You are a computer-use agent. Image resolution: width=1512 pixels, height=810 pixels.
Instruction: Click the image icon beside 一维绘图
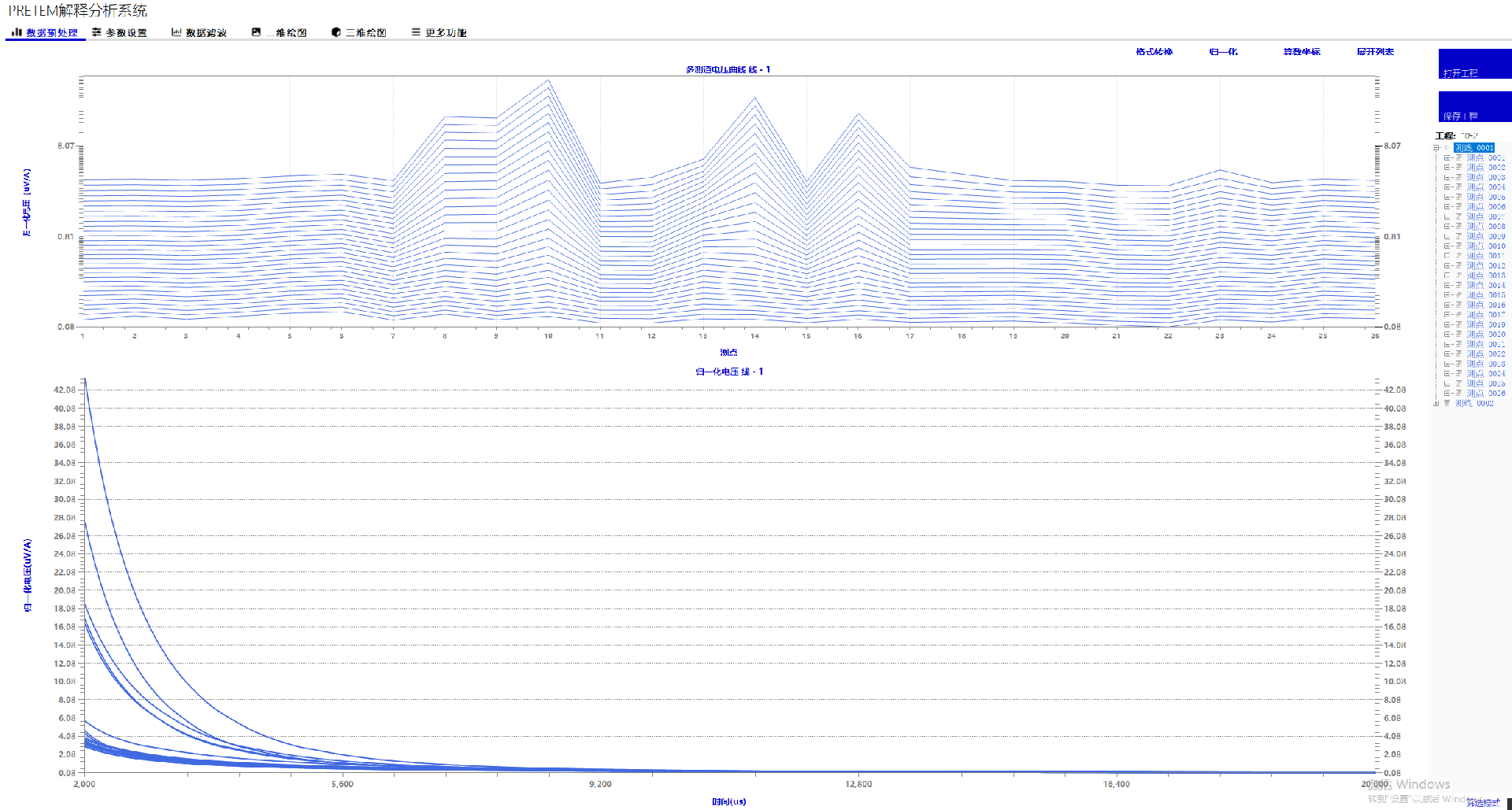pos(256,32)
